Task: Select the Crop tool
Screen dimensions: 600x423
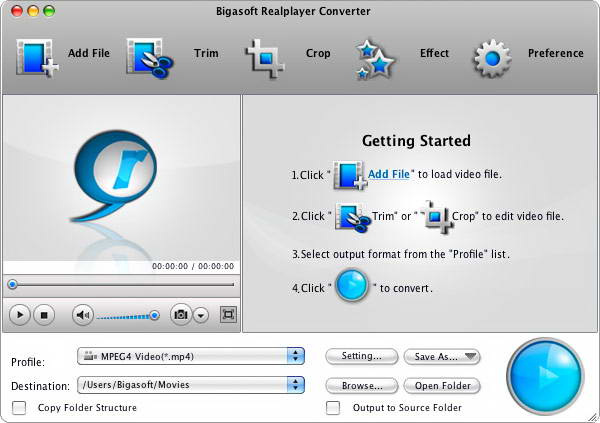Action: tap(266, 56)
